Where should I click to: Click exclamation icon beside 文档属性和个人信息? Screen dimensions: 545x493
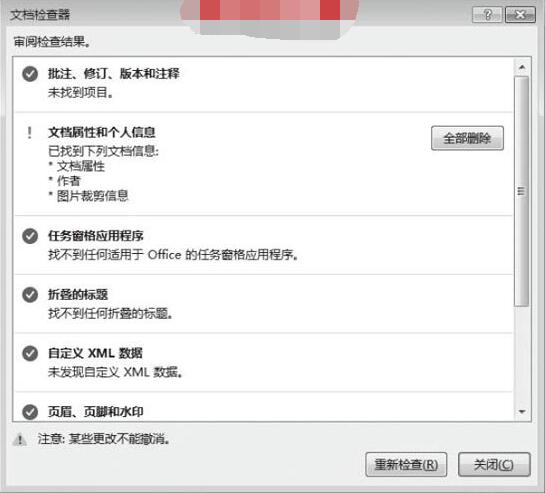pos(30,132)
